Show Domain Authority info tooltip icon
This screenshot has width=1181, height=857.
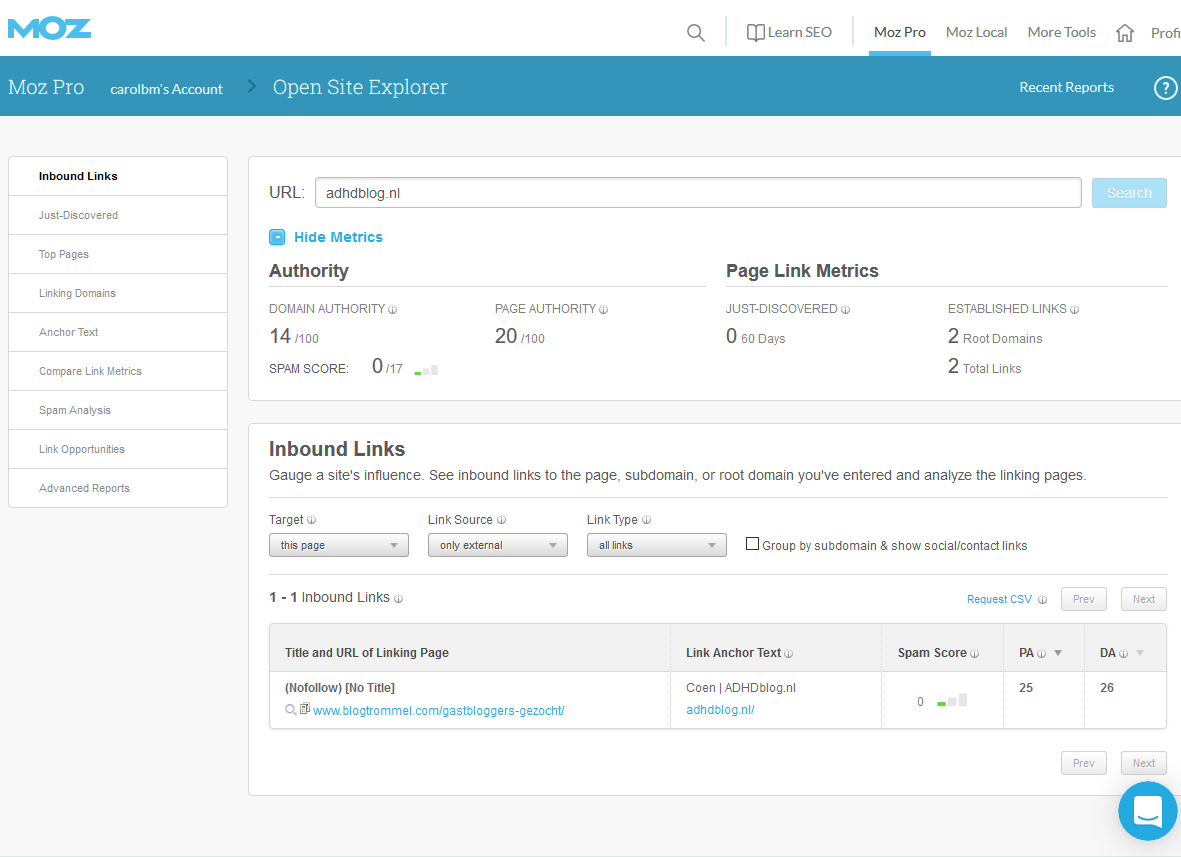(x=392, y=310)
